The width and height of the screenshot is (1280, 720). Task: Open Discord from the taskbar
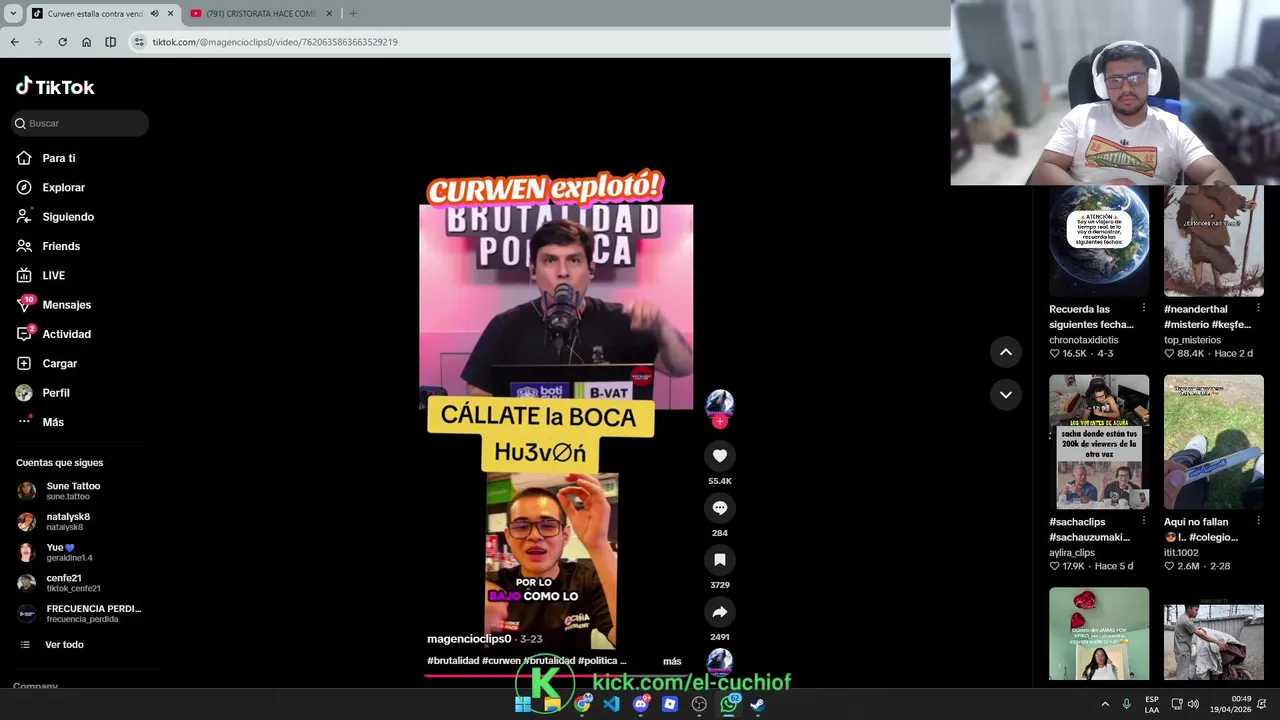[641, 704]
